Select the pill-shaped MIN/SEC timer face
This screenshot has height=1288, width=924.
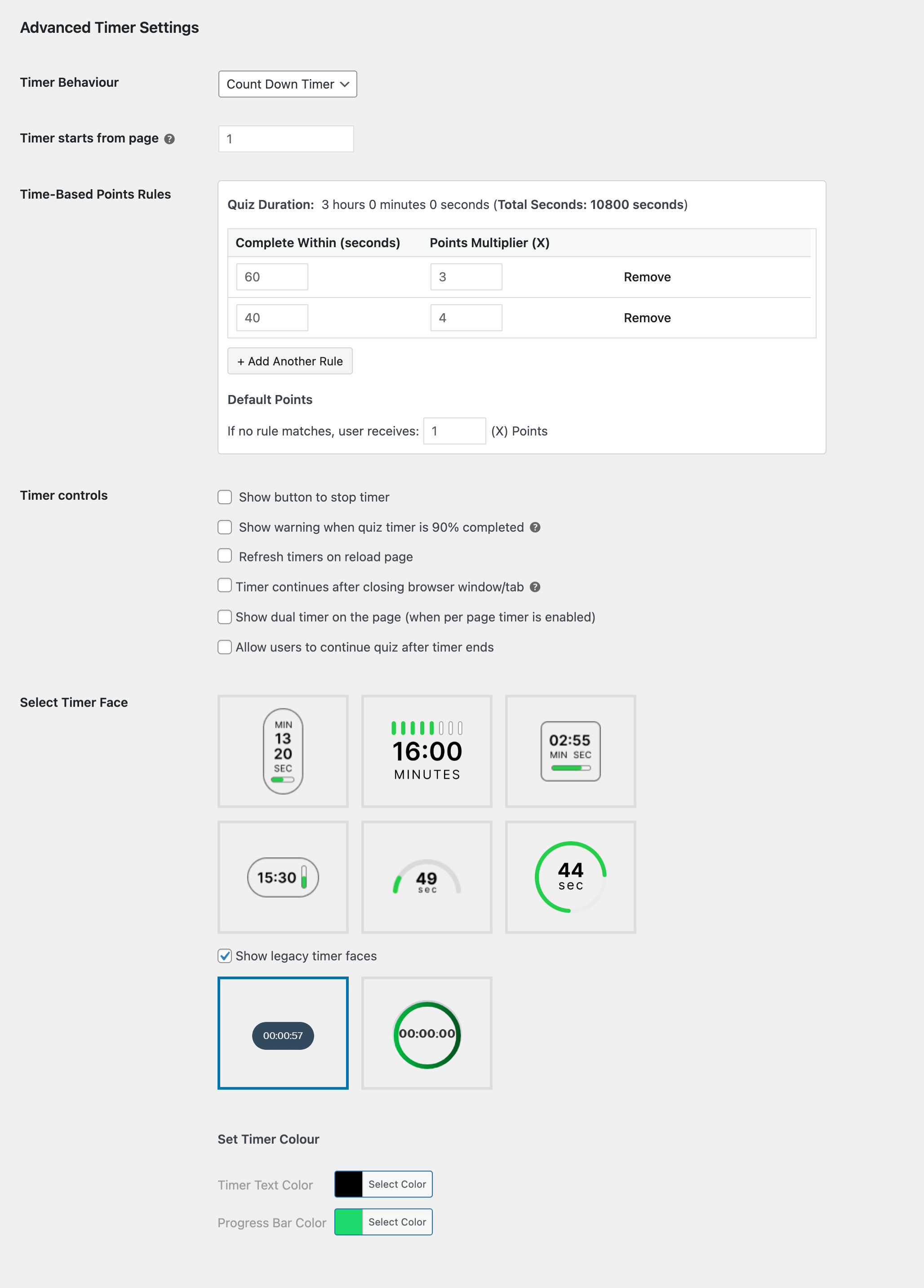click(283, 751)
